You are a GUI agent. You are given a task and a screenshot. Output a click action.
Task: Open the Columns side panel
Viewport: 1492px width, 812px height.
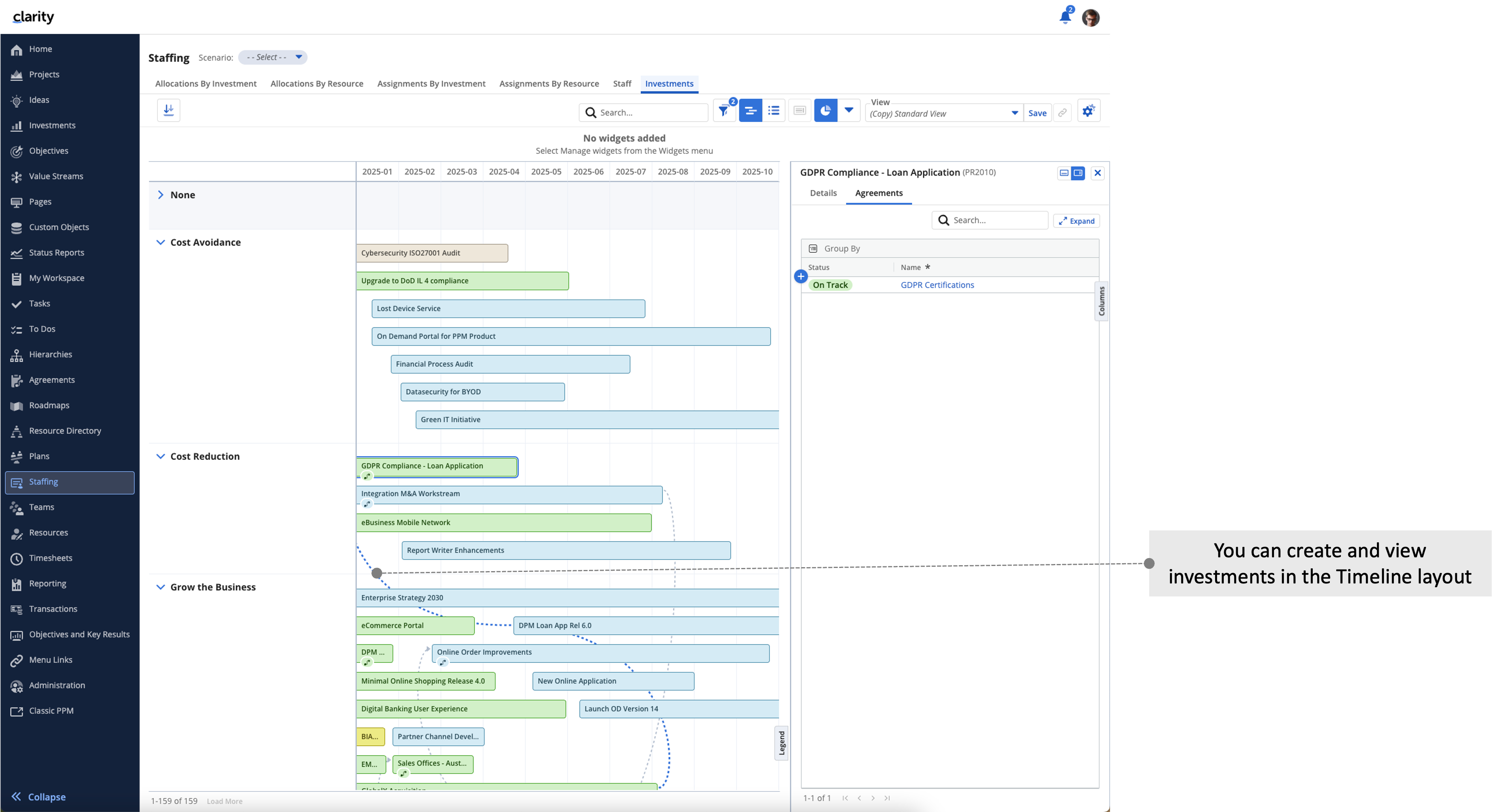coord(1101,301)
